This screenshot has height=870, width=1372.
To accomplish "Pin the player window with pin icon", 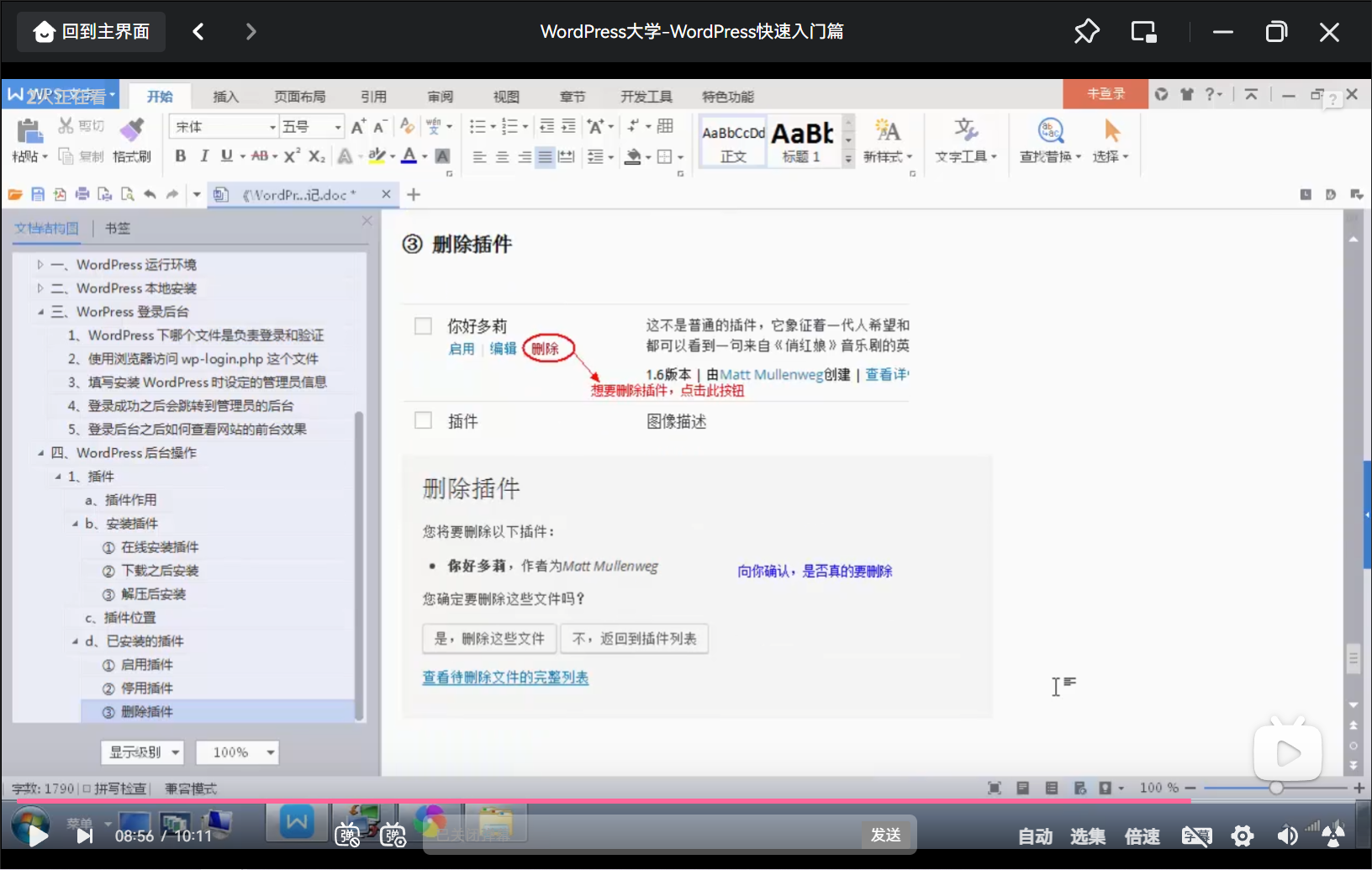I will [x=1086, y=32].
